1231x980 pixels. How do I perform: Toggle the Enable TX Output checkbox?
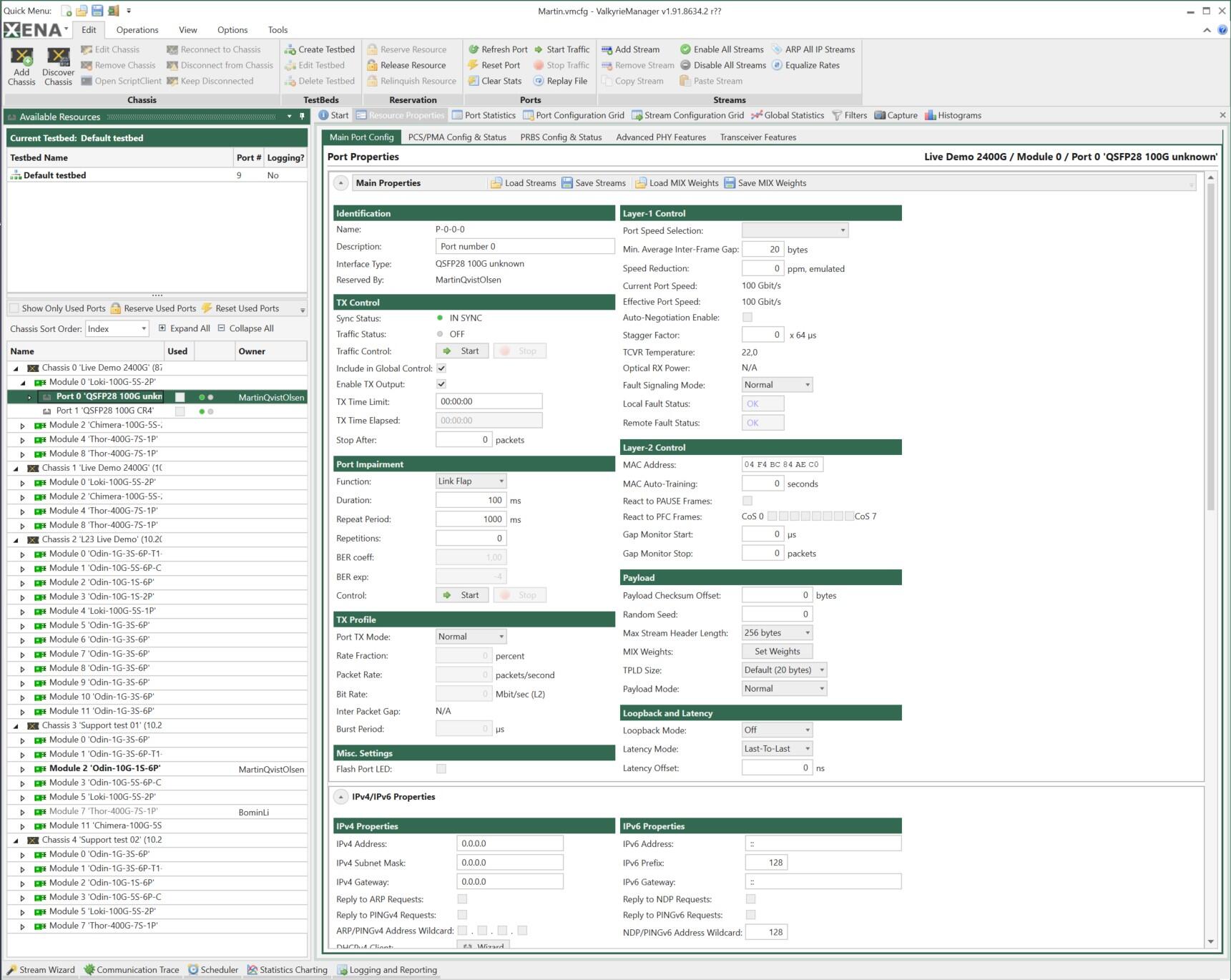pyautogui.click(x=441, y=384)
